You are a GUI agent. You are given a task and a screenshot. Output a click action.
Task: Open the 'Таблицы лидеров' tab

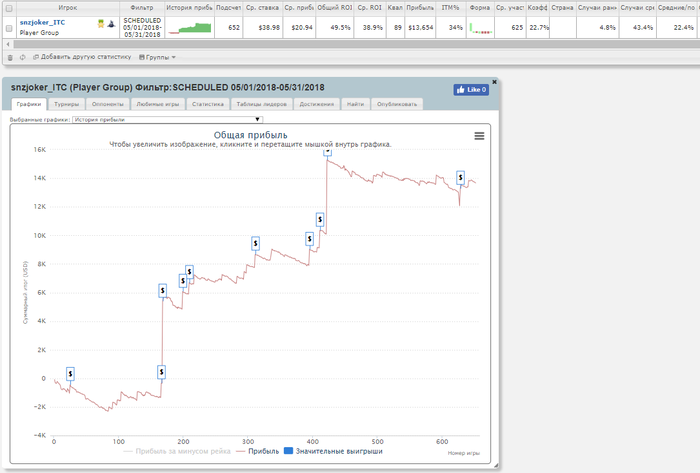[x=262, y=104]
